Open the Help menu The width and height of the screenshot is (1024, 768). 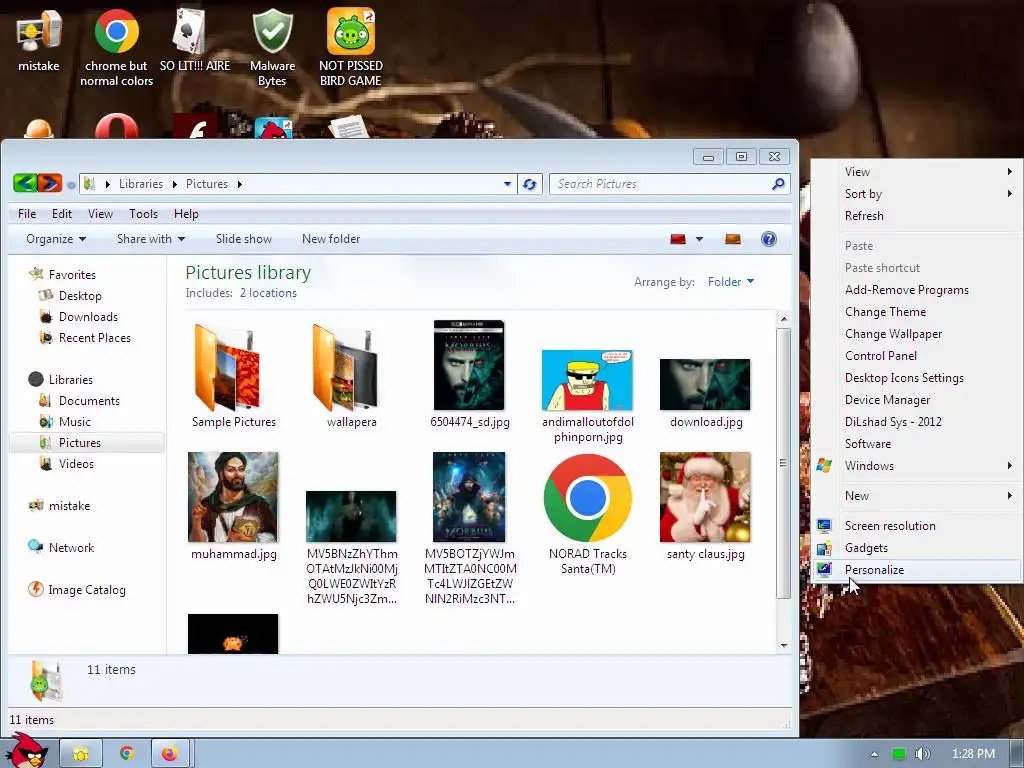click(x=186, y=214)
